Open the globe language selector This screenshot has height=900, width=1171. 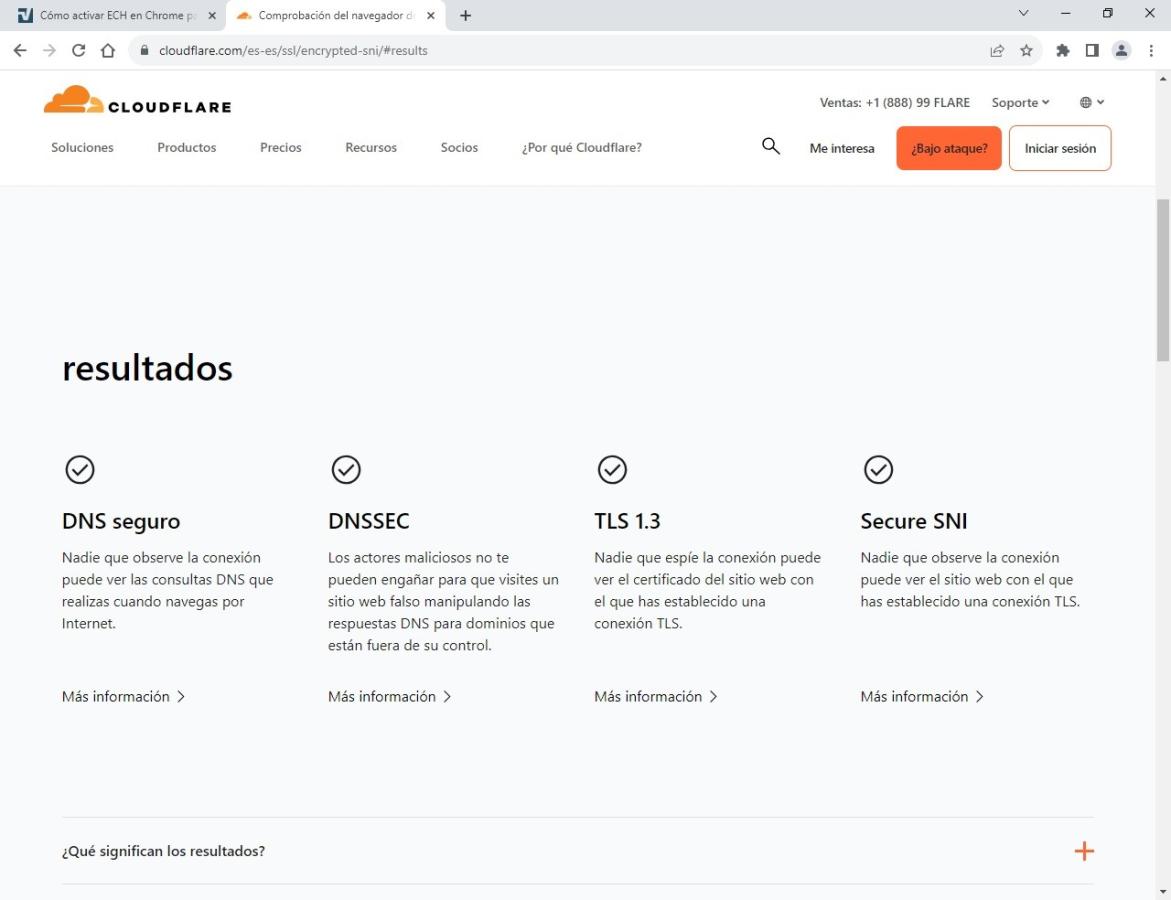click(1091, 102)
